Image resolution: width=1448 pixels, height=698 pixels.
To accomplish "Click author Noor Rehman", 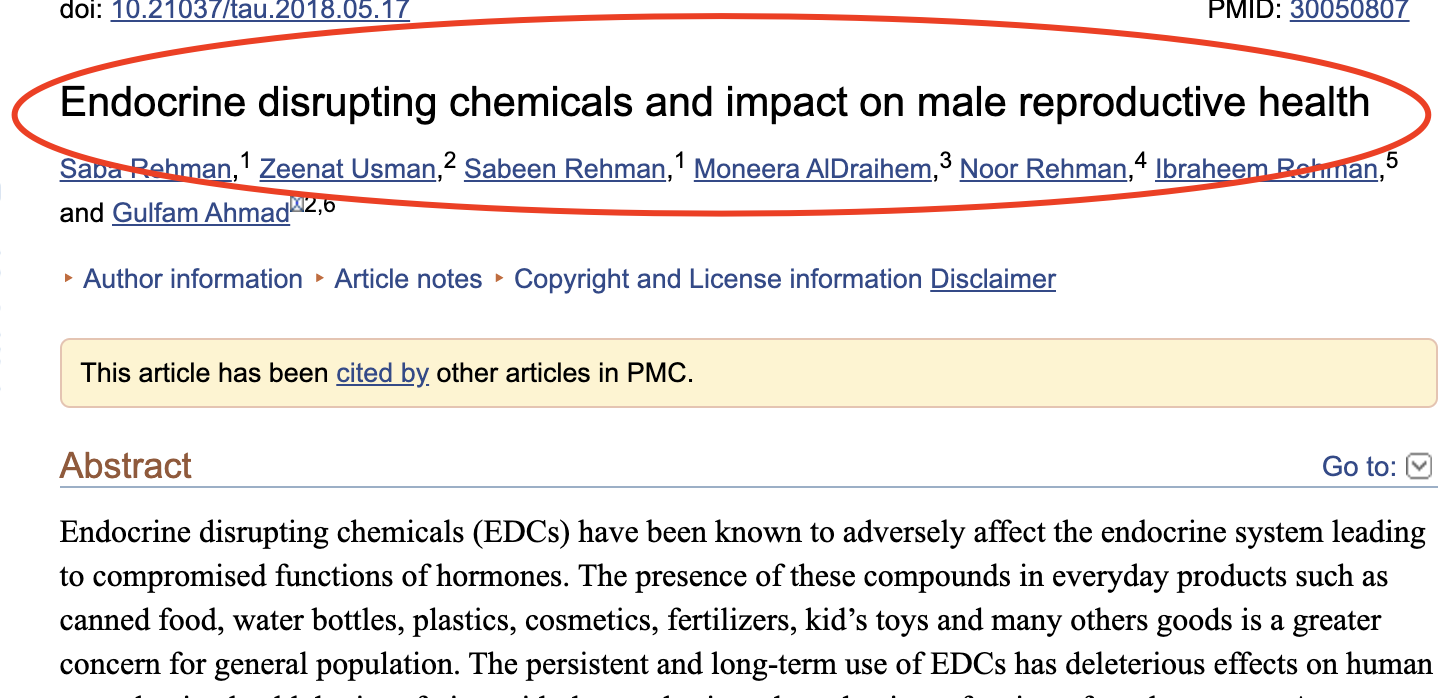I will 1043,169.
